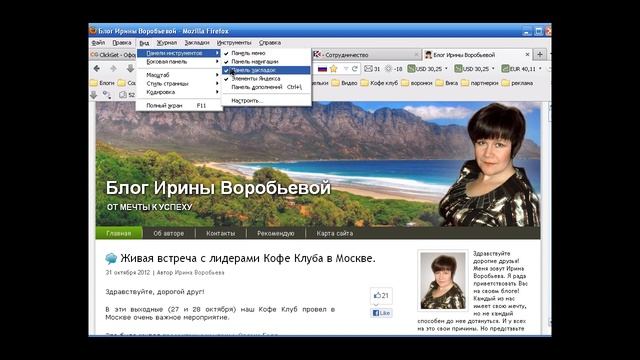Click the Firefox icon in the title bar
Image resolution: width=640 pixels, height=360 pixels.
tap(93, 31)
